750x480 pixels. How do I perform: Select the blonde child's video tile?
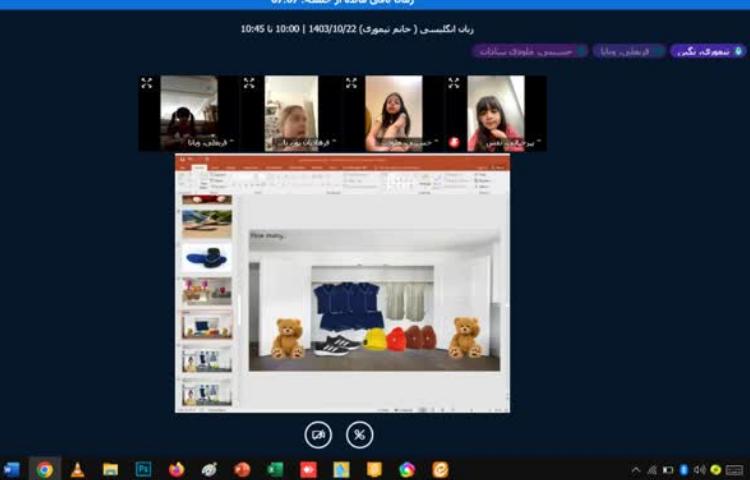(x=291, y=113)
